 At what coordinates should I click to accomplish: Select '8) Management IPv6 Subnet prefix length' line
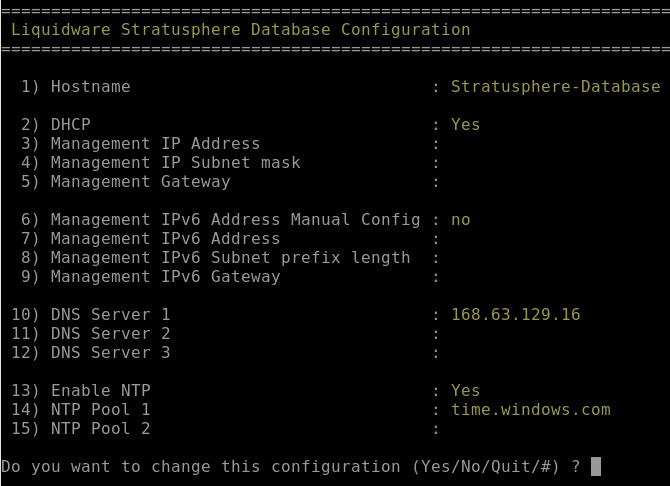coord(216,258)
